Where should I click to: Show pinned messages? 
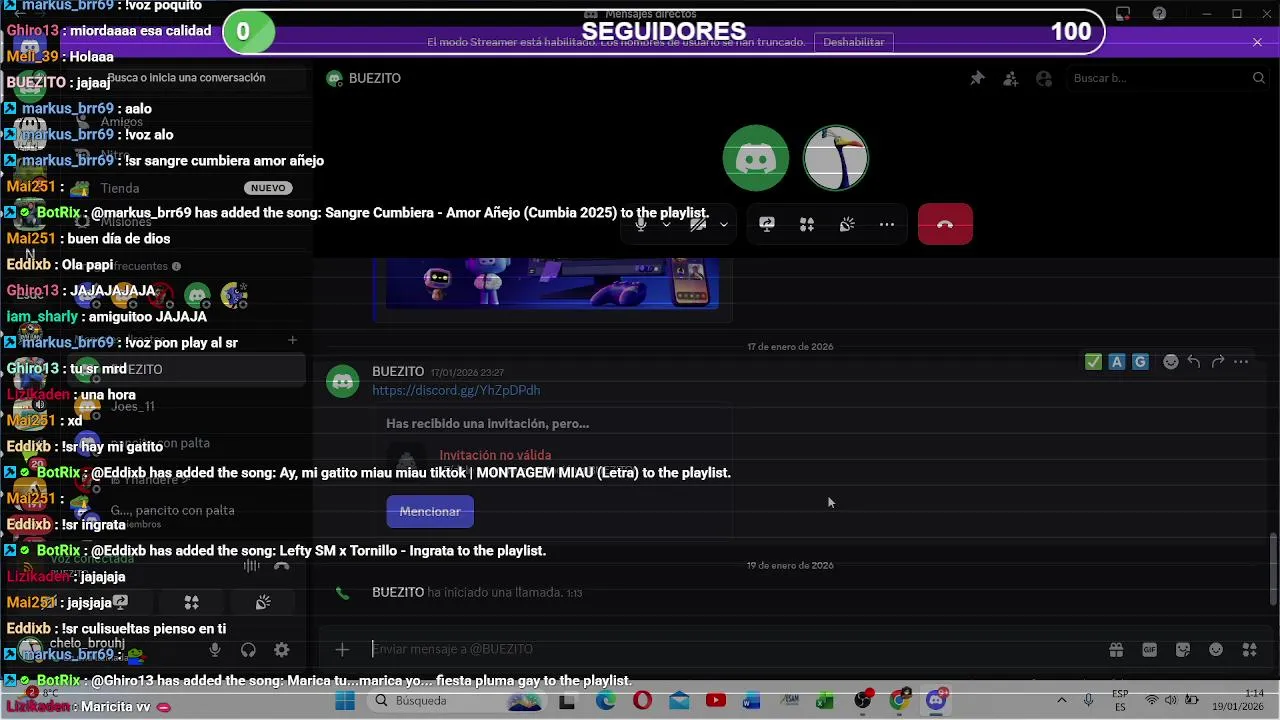(977, 78)
